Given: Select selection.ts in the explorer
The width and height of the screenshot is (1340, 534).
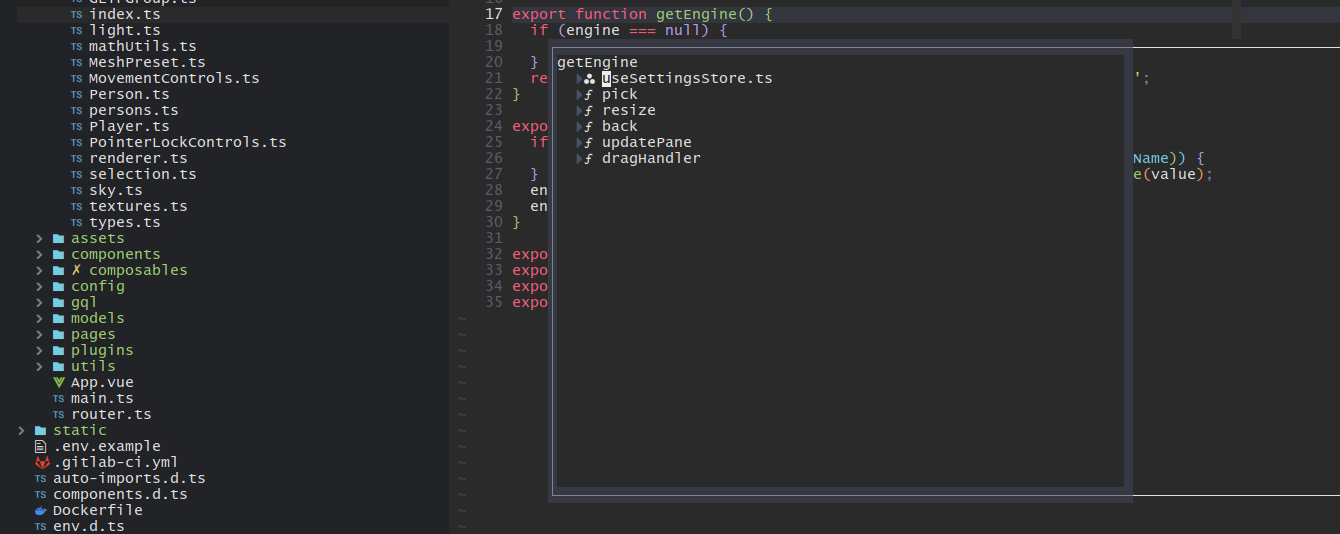Looking at the screenshot, I should pyautogui.click(x=143, y=175).
